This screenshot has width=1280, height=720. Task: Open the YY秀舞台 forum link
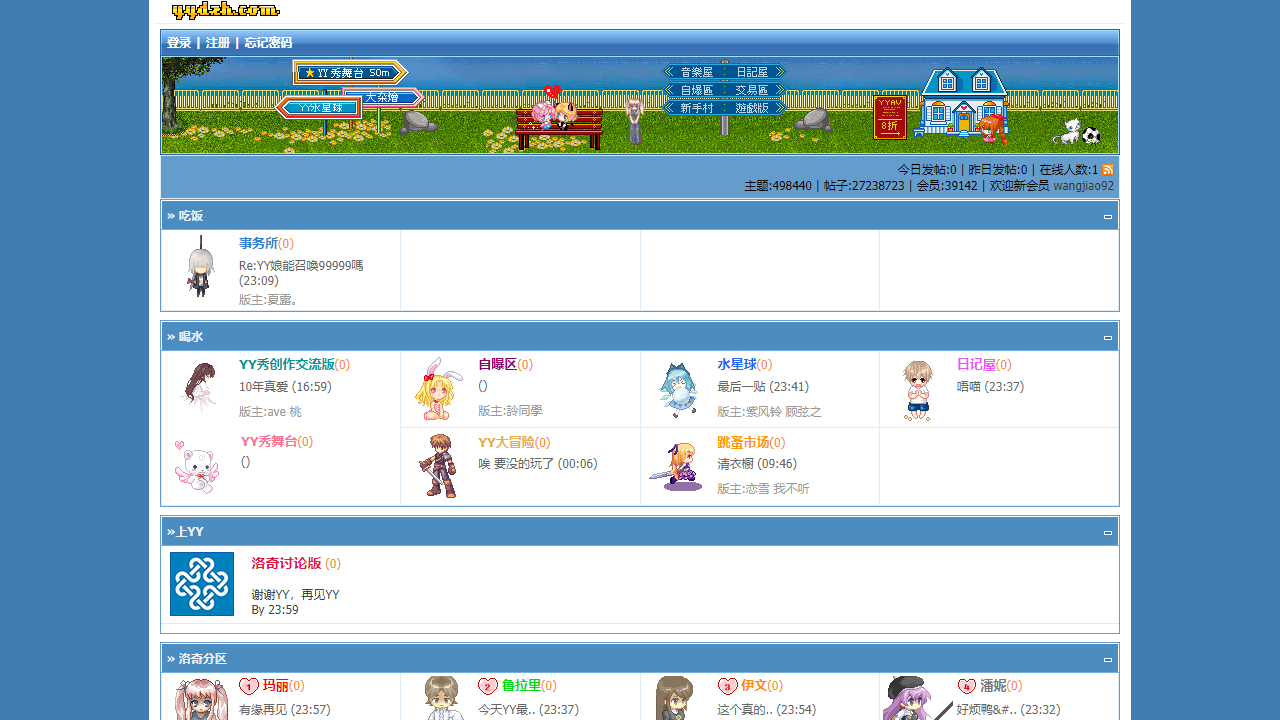269,441
